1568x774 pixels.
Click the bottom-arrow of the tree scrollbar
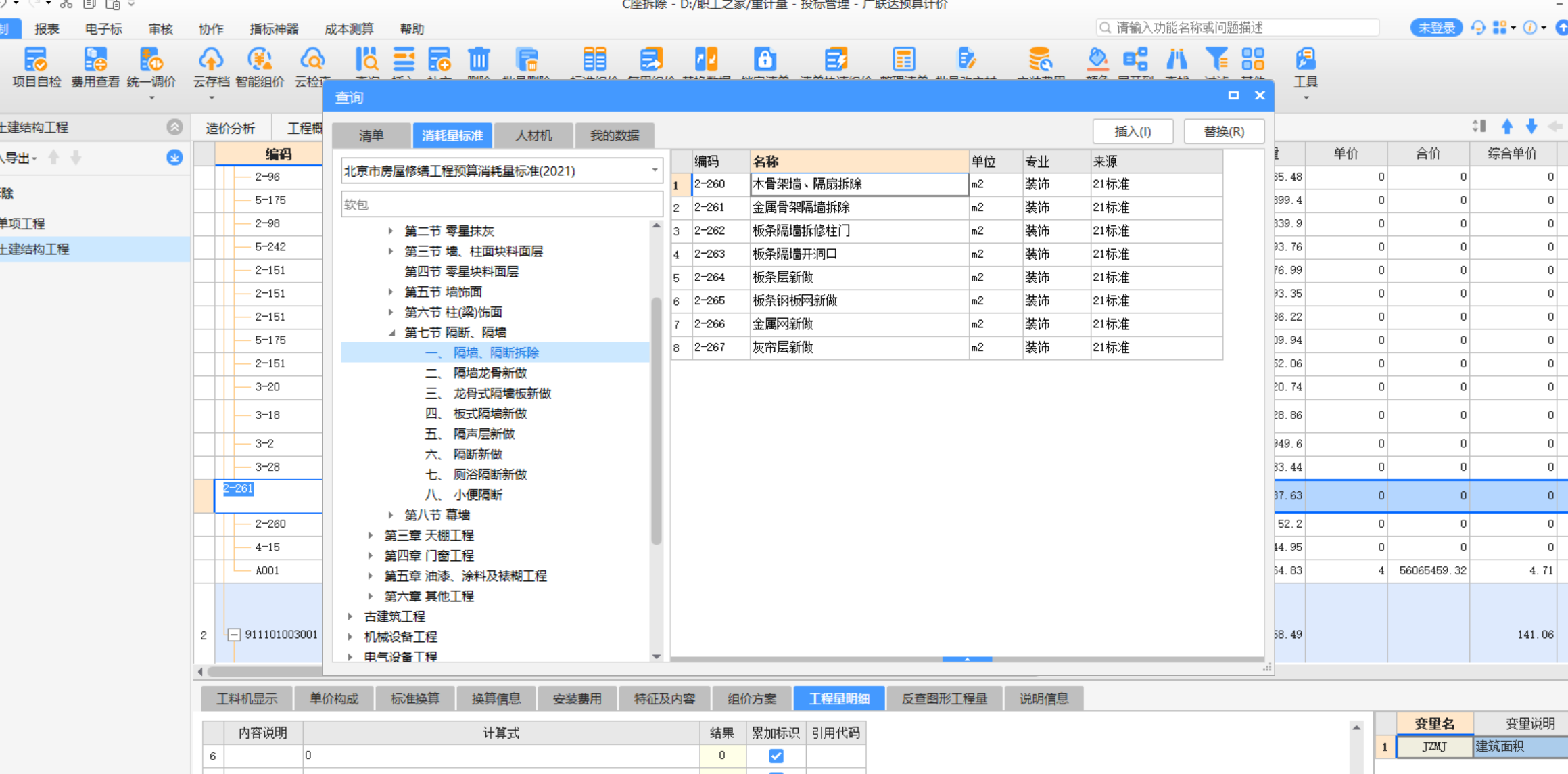[656, 656]
